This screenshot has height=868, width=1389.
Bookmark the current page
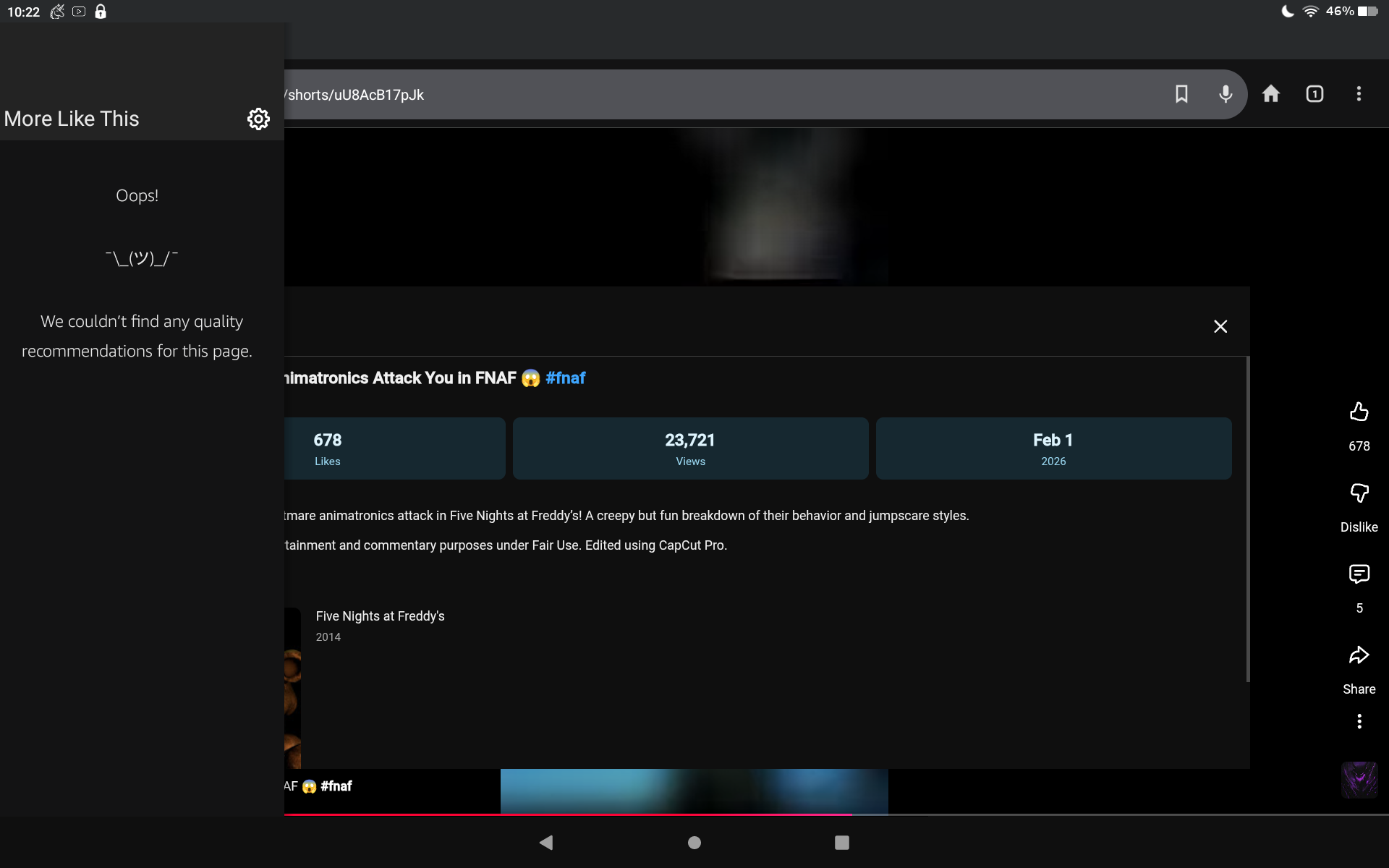(1181, 94)
